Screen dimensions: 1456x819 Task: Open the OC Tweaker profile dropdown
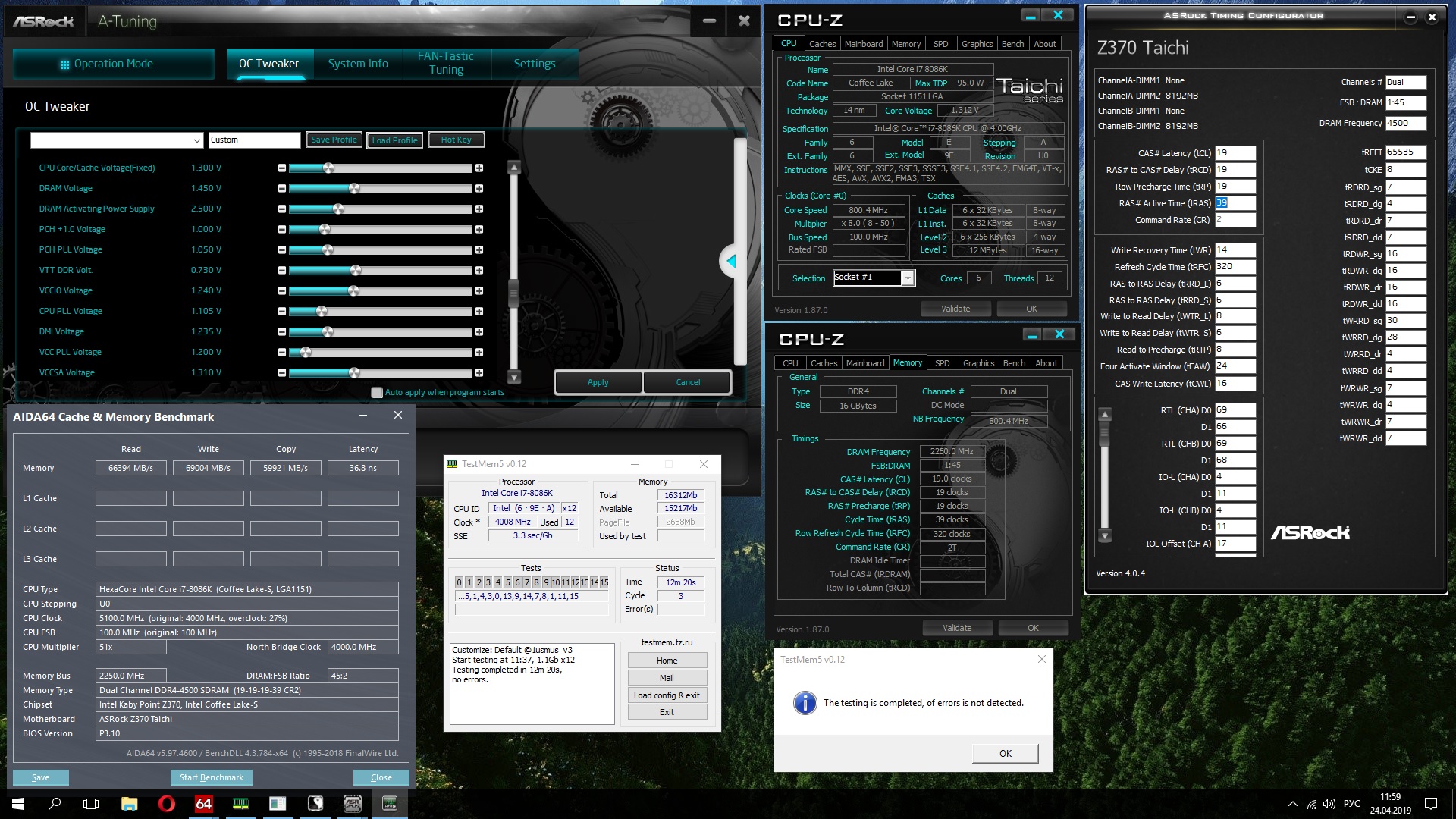pos(196,140)
